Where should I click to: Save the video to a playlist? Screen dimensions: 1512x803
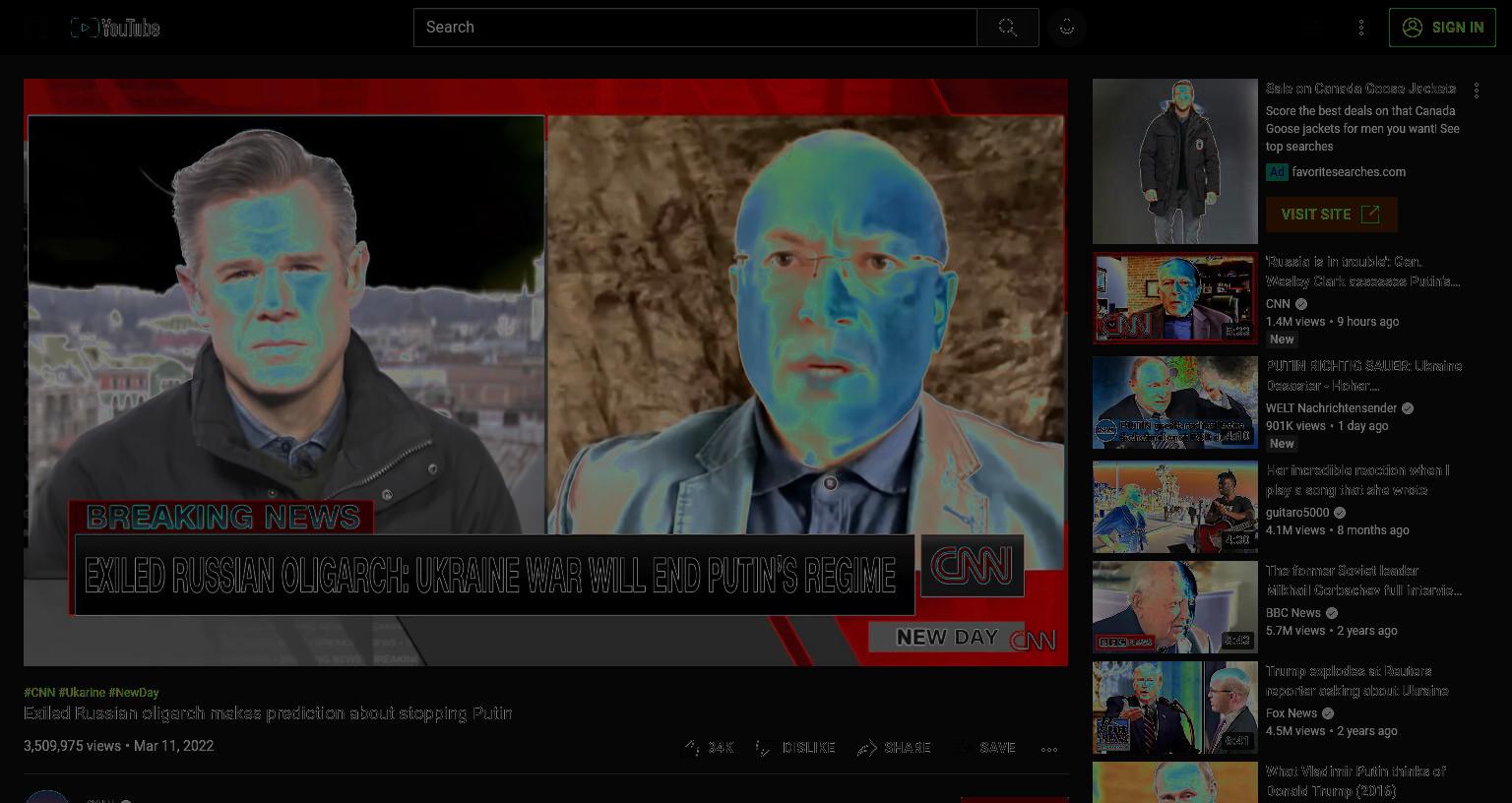coord(985,748)
